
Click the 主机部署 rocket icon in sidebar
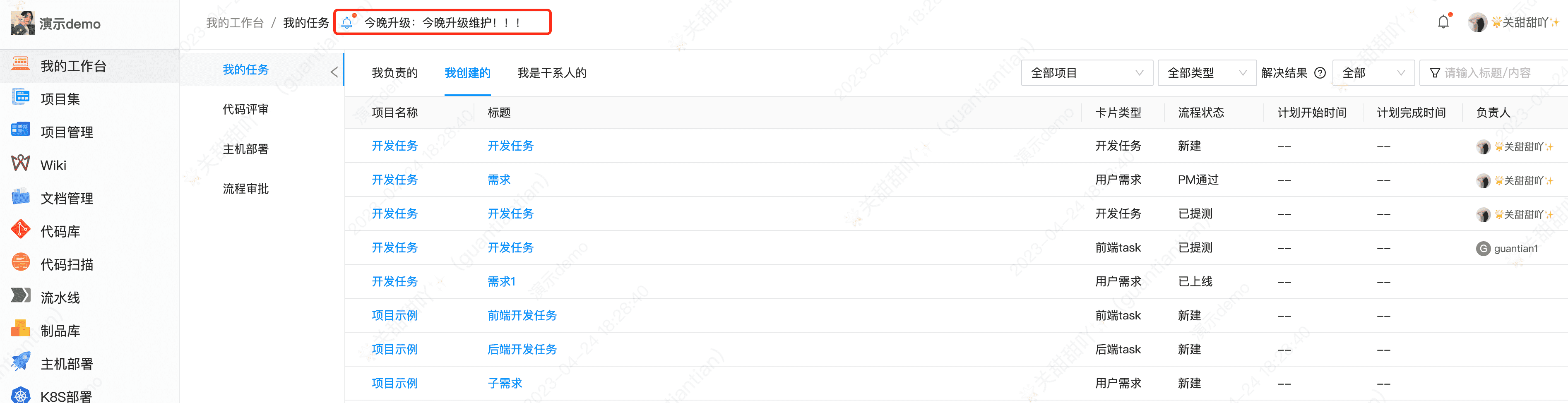tap(21, 362)
